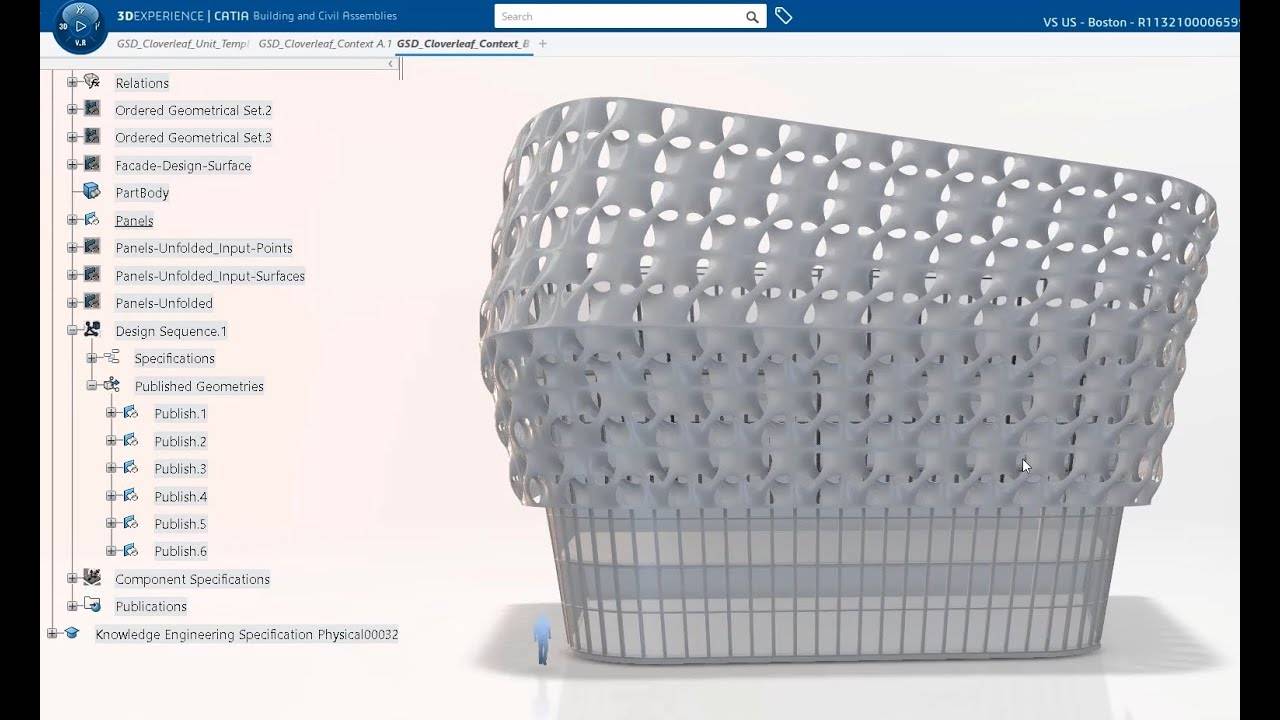Select the PartBody tree label
The width and height of the screenshot is (1280, 720).
click(142, 193)
